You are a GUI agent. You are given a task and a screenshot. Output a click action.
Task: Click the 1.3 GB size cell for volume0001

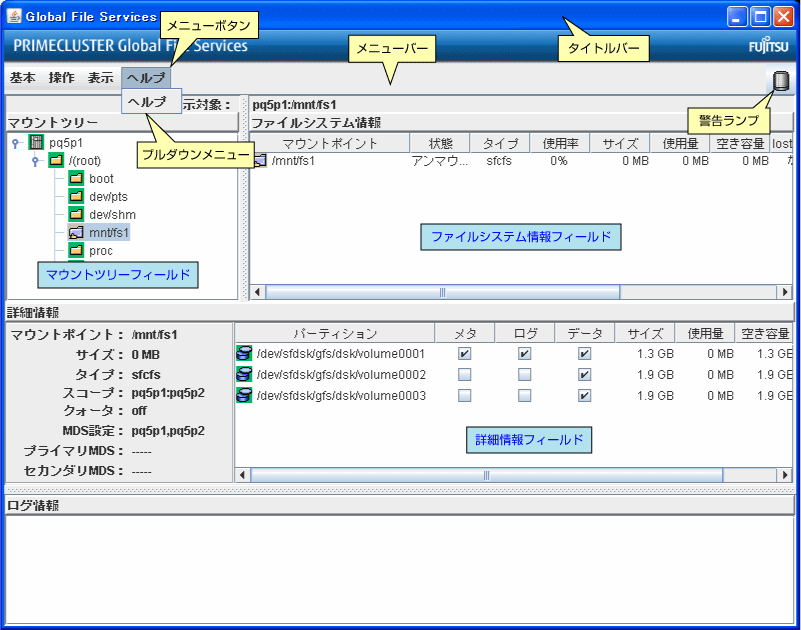click(655, 354)
